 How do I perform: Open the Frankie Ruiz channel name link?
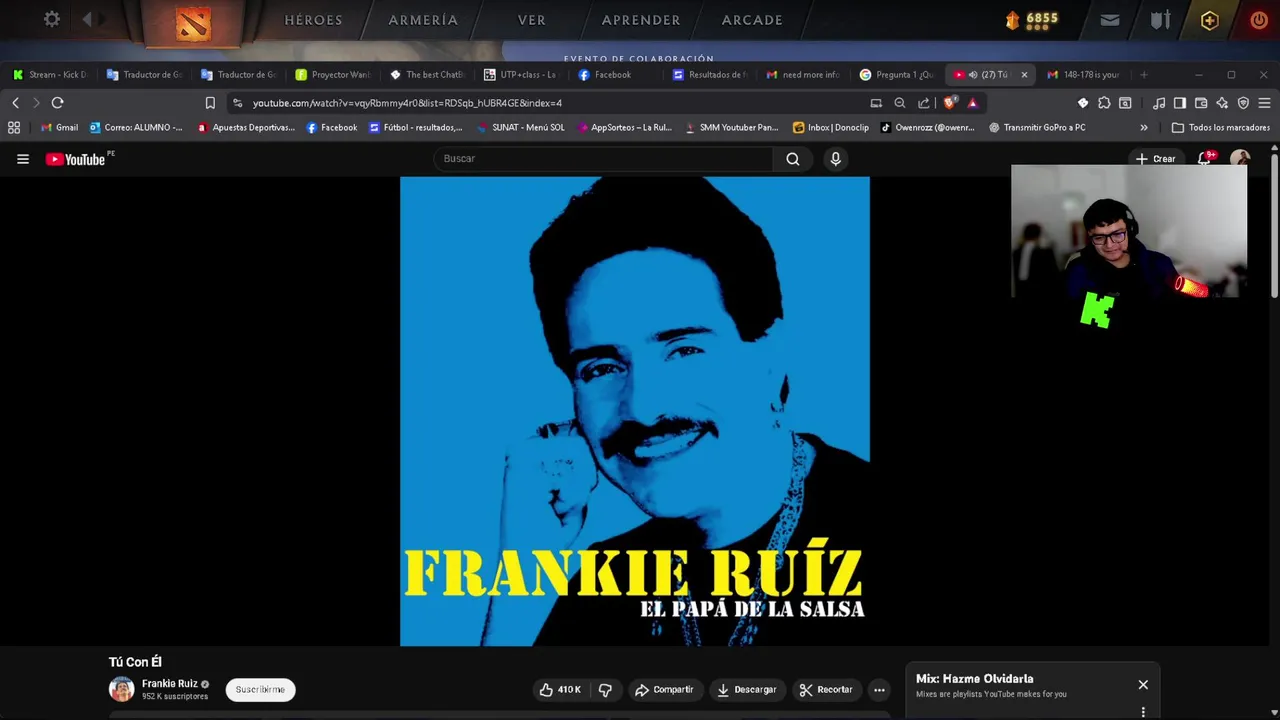tap(170, 684)
